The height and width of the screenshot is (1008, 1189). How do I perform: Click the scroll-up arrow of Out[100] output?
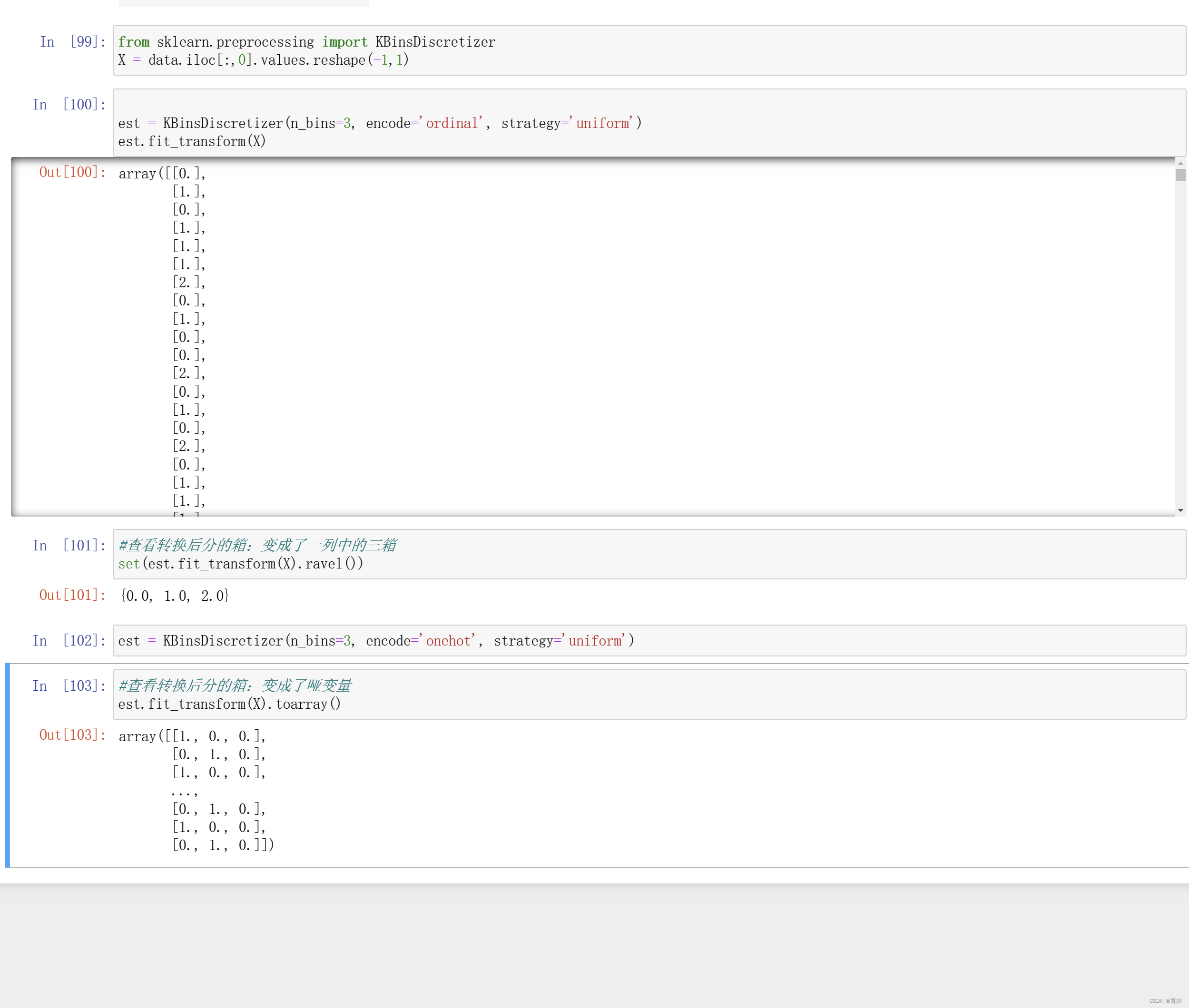point(1180,164)
